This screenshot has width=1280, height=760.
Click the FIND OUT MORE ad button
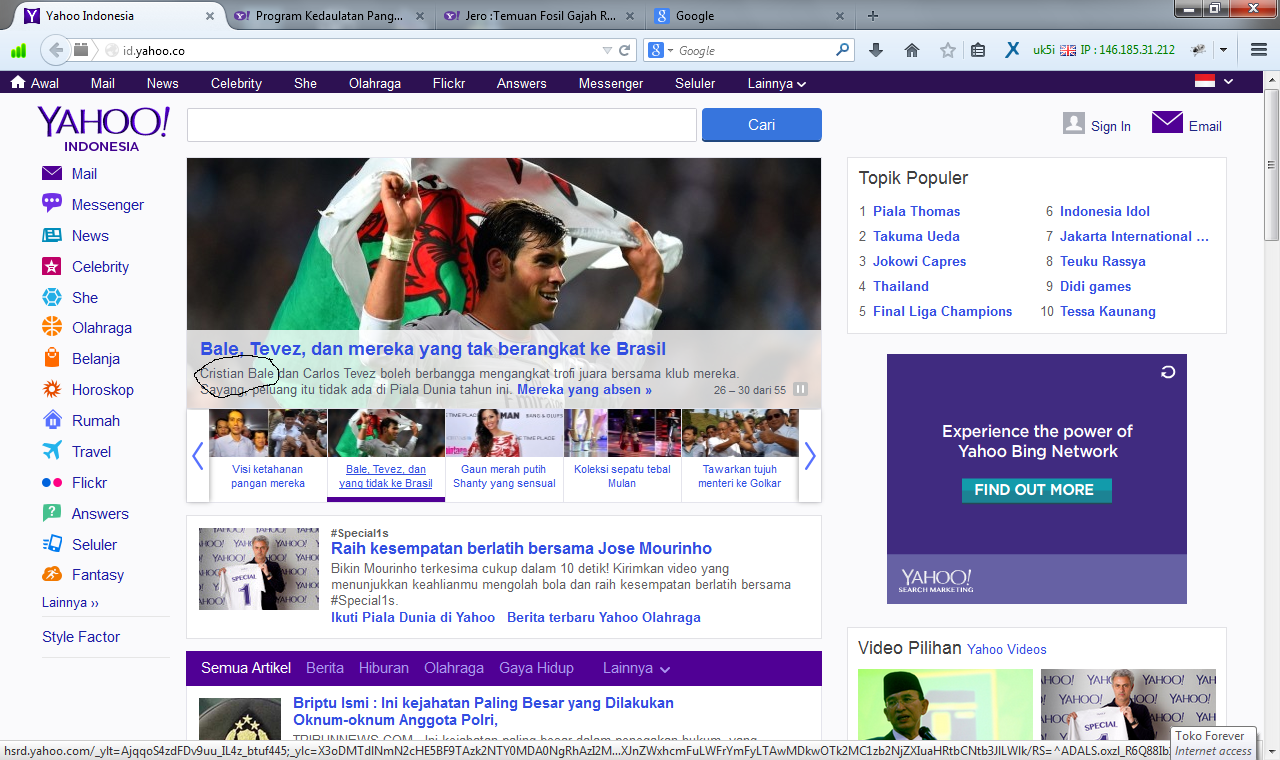pos(1036,490)
